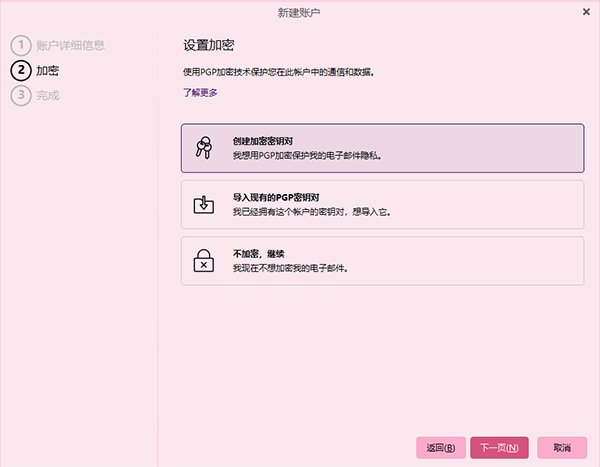
Task: Click the step 2 circle number
Action: (21, 70)
